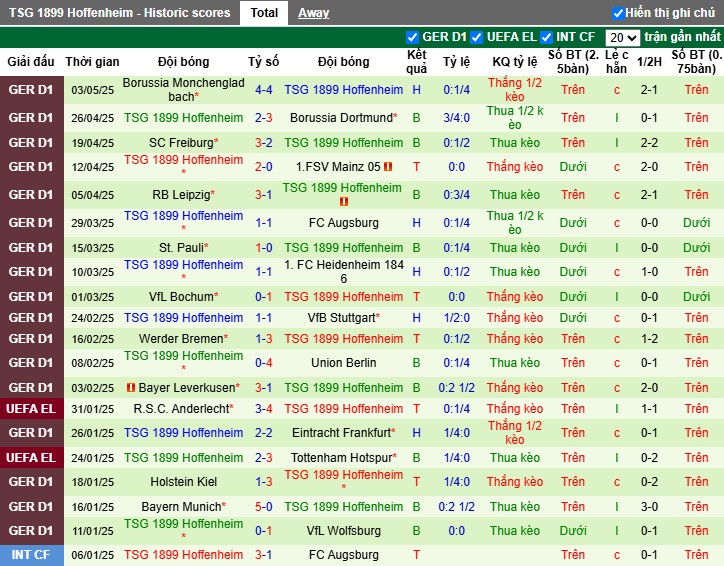Screen dimensions: 724x566
Task: Click R.S.C. Anderlecht team name
Action: pyautogui.click(x=181, y=409)
